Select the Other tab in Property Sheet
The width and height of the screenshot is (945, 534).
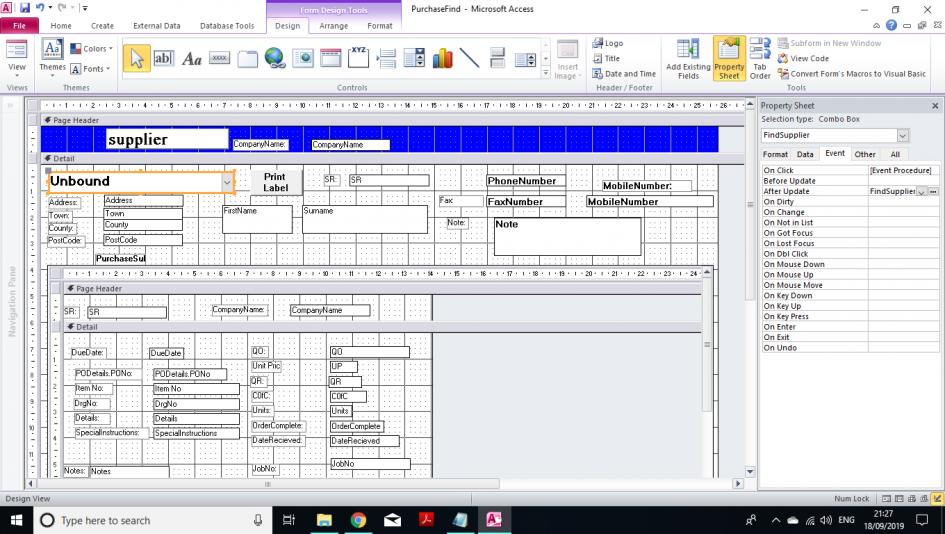[865, 154]
